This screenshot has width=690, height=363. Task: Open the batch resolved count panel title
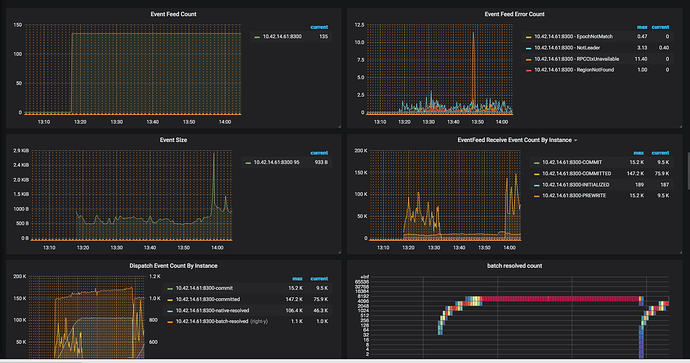pos(514,266)
